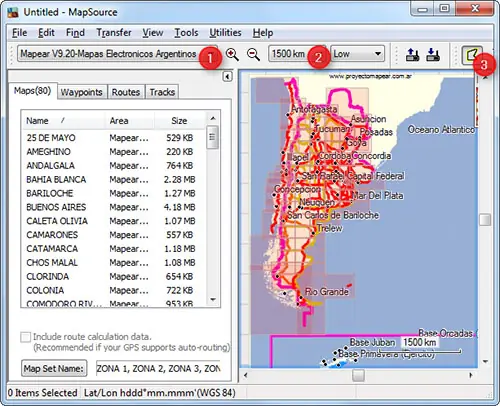
Task: Click the MapSource app icon in the title bar
Action: (13, 12)
